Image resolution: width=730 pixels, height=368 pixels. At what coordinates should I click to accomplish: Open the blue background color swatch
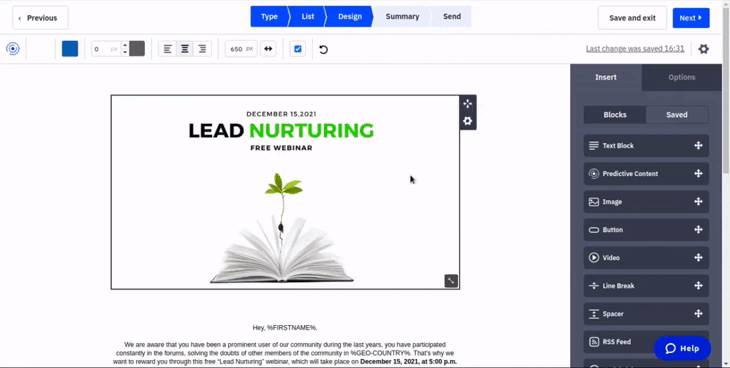pyautogui.click(x=70, y=48)
